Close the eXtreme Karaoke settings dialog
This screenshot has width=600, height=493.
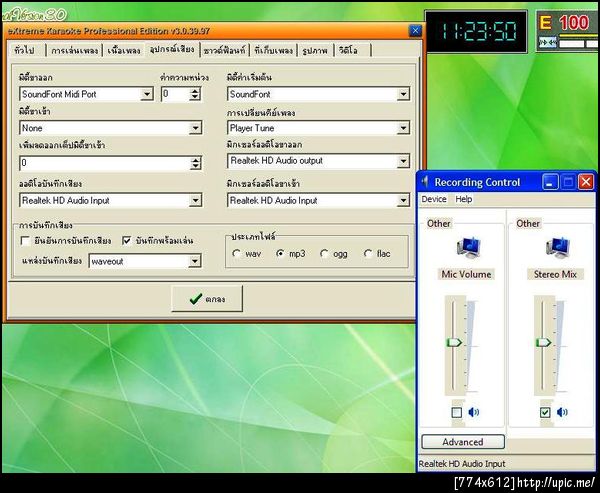415,31
